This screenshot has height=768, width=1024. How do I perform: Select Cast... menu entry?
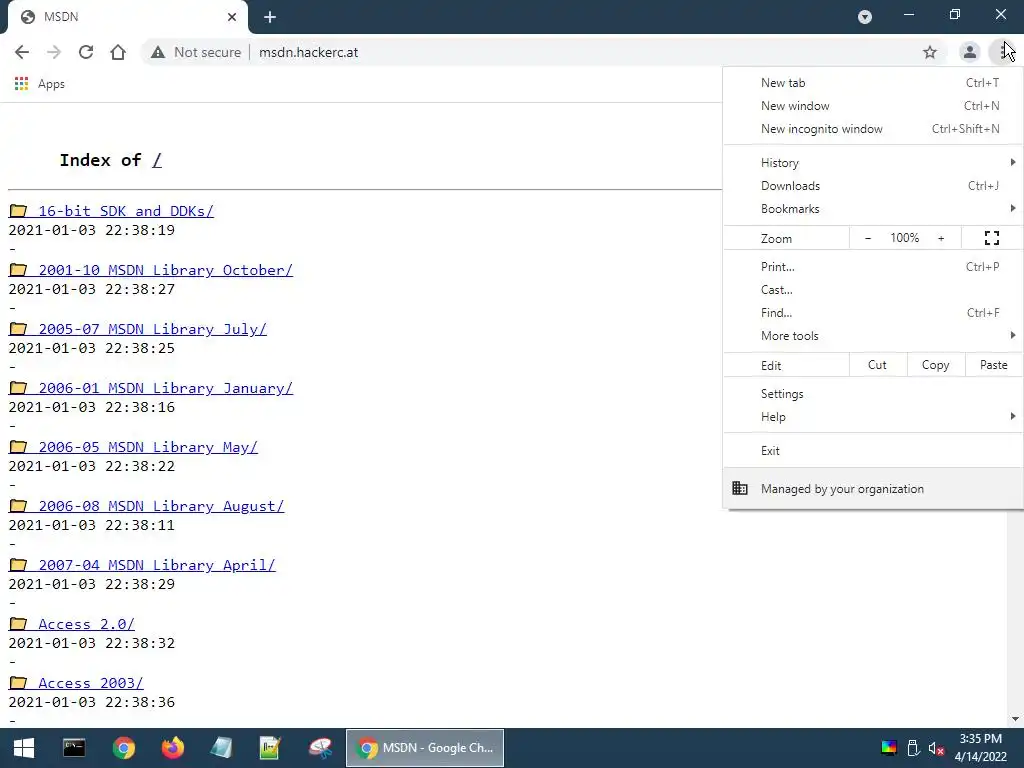(873, 289)
